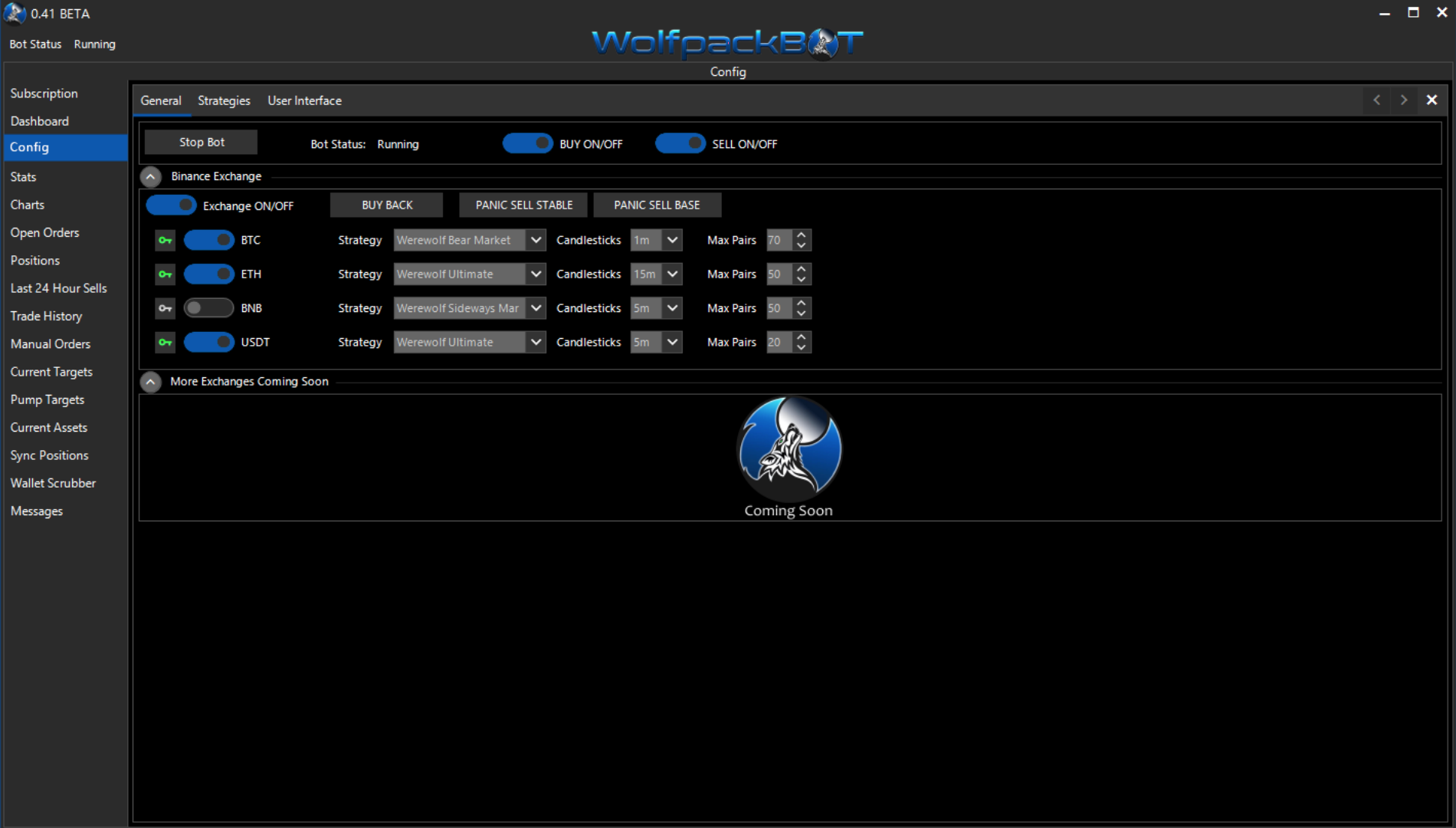Open Open Orders in the sidebar
Screen dimensions: 1456x828
coord(44,232)
